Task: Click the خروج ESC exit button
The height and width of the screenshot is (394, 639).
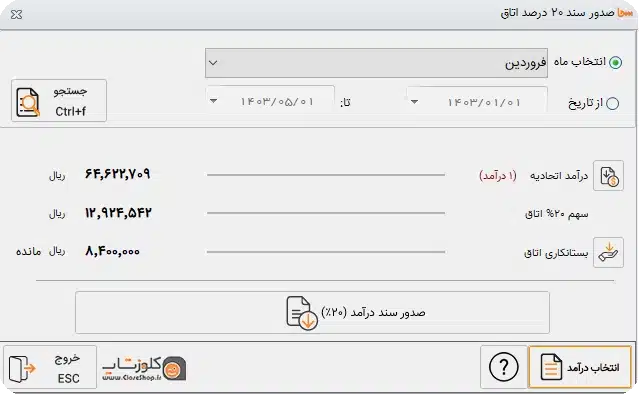Action: 50,367
